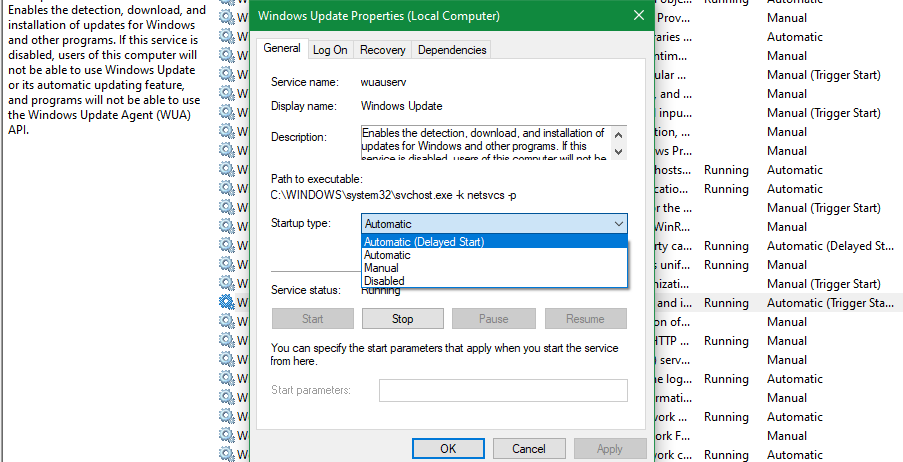Select the Automatic entry in the open dropdown list
The height and width of the screenshot is (462, 903).
click(494, 255)
